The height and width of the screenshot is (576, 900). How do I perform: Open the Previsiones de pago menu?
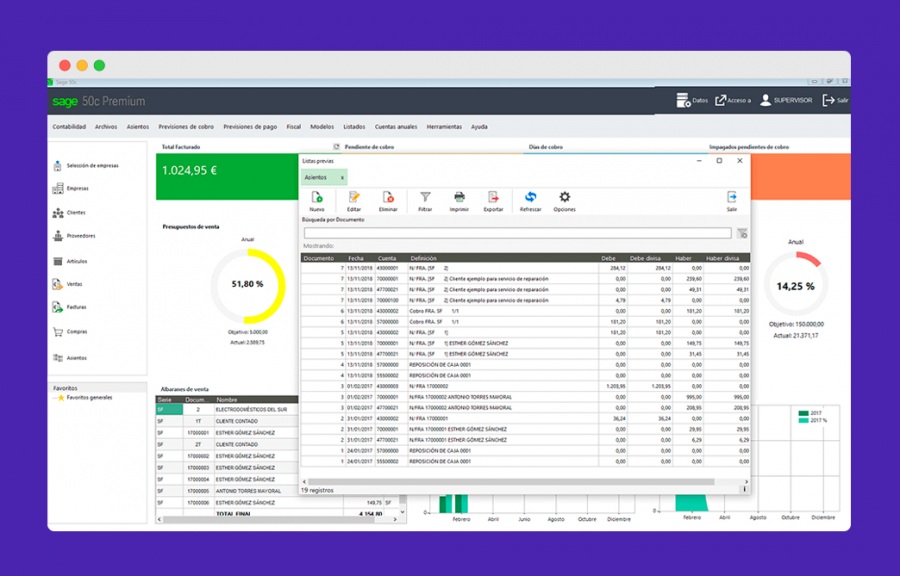250,127
